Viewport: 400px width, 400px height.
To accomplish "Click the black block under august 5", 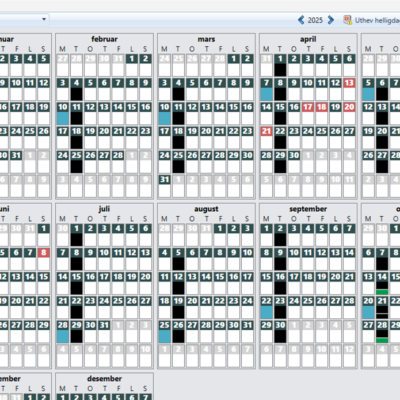I will 178,264.
